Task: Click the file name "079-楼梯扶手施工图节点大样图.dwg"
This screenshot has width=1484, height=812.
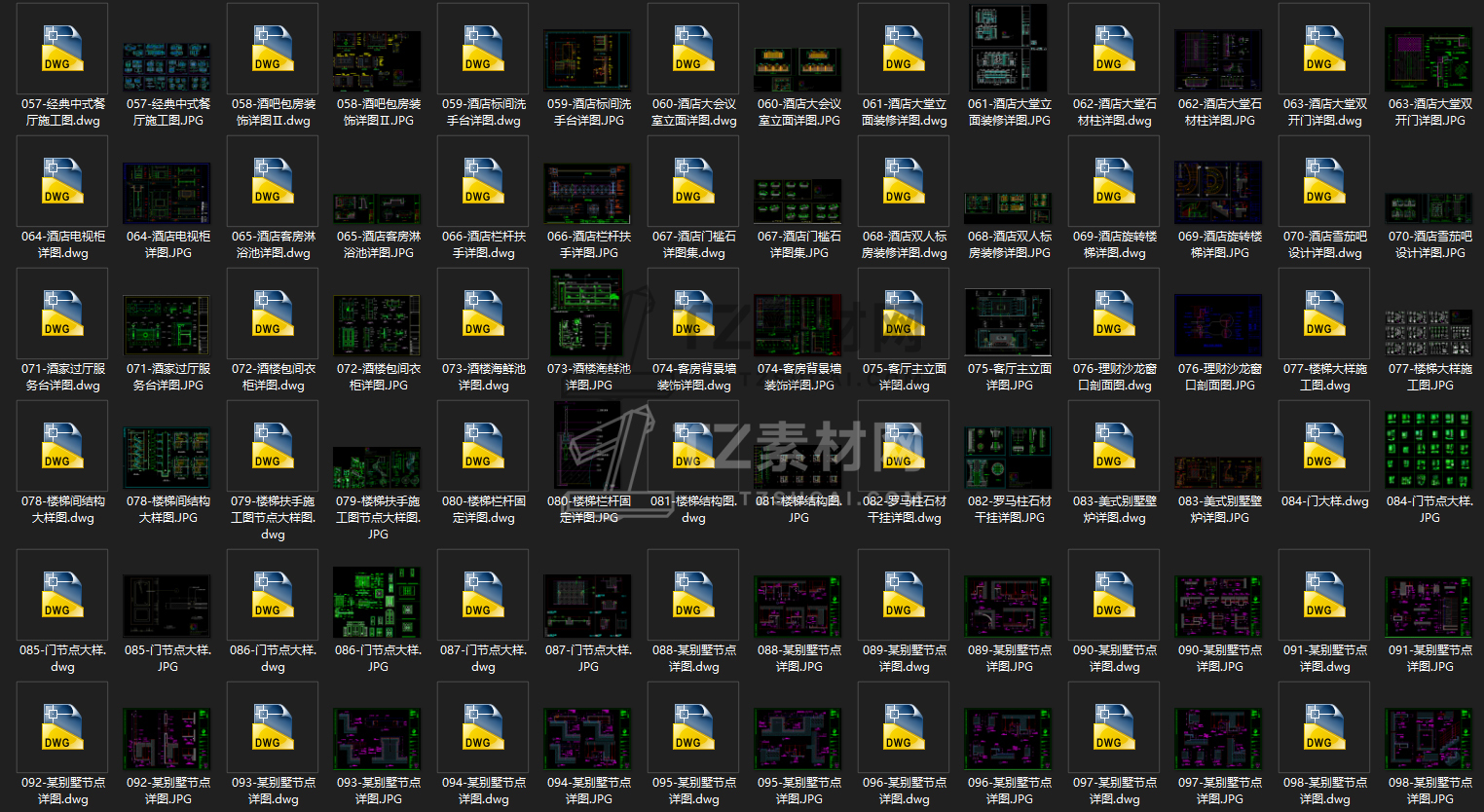Action: pyautogui.click(x=273, y=518)
